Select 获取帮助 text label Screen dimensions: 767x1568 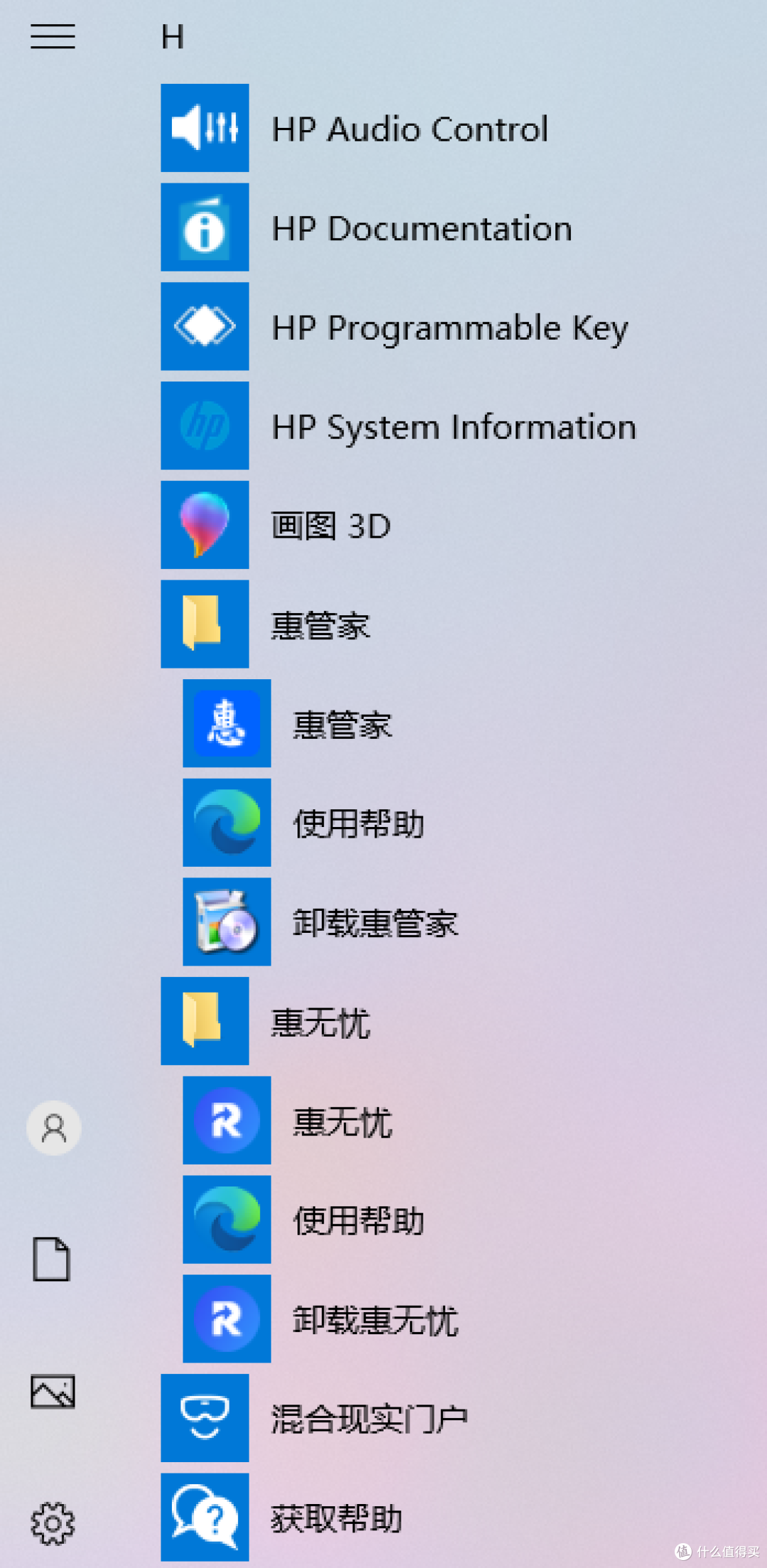point(337,1519)
